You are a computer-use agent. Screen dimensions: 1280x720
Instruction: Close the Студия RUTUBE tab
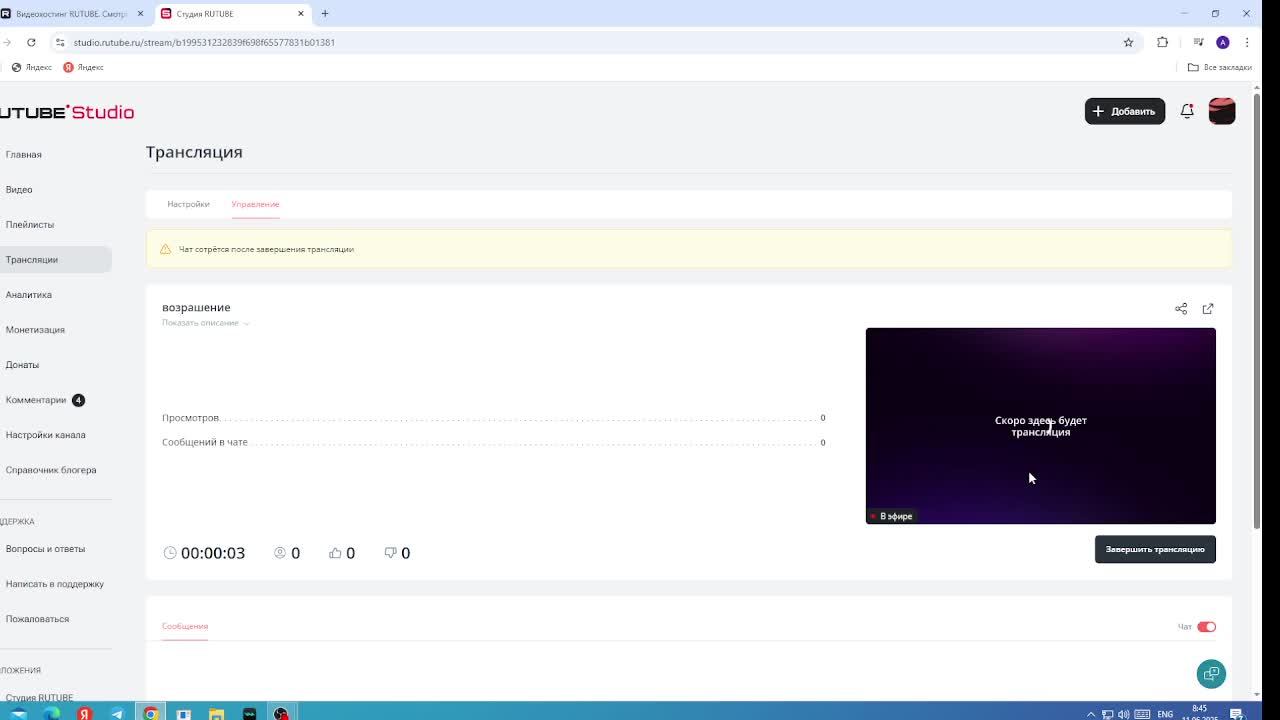coord(301,13)
